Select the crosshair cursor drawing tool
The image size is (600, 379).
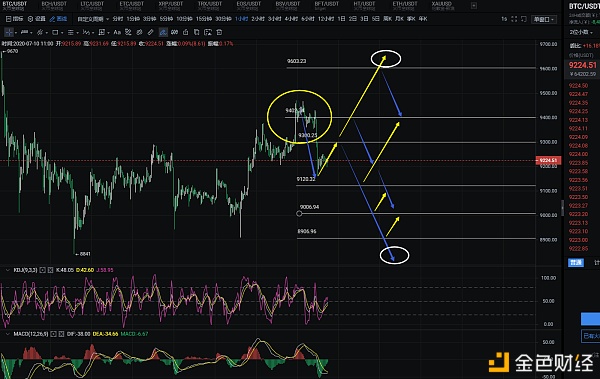[x=8, y=32]
